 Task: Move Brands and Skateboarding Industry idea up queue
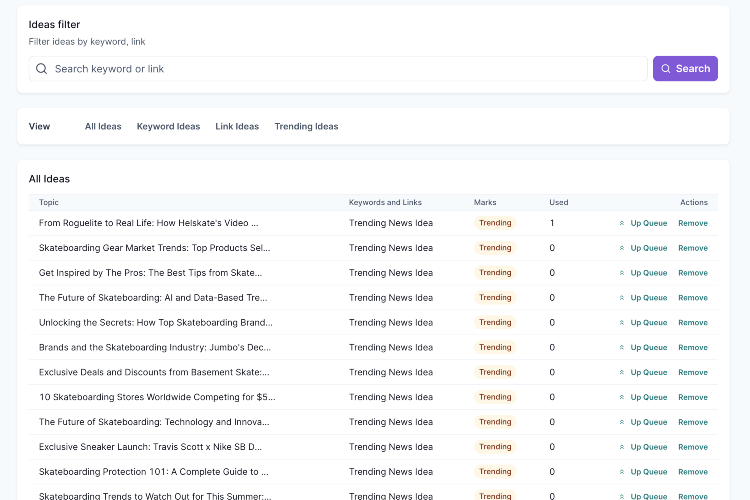(x=647, y=348)
